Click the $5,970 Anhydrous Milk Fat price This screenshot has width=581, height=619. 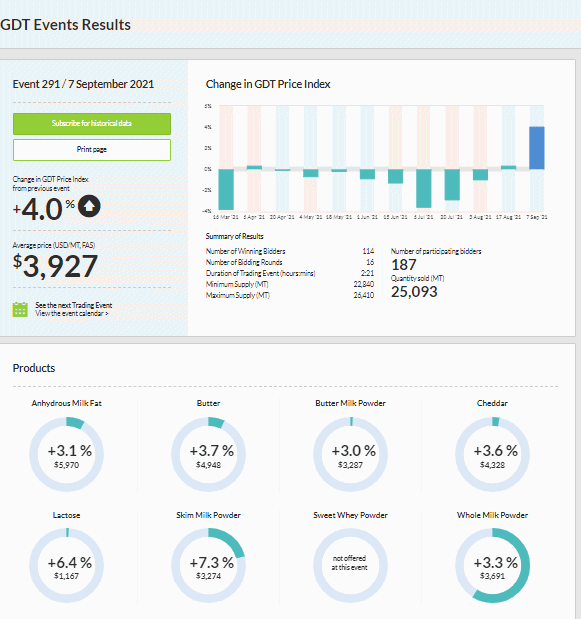coord(67,465)
